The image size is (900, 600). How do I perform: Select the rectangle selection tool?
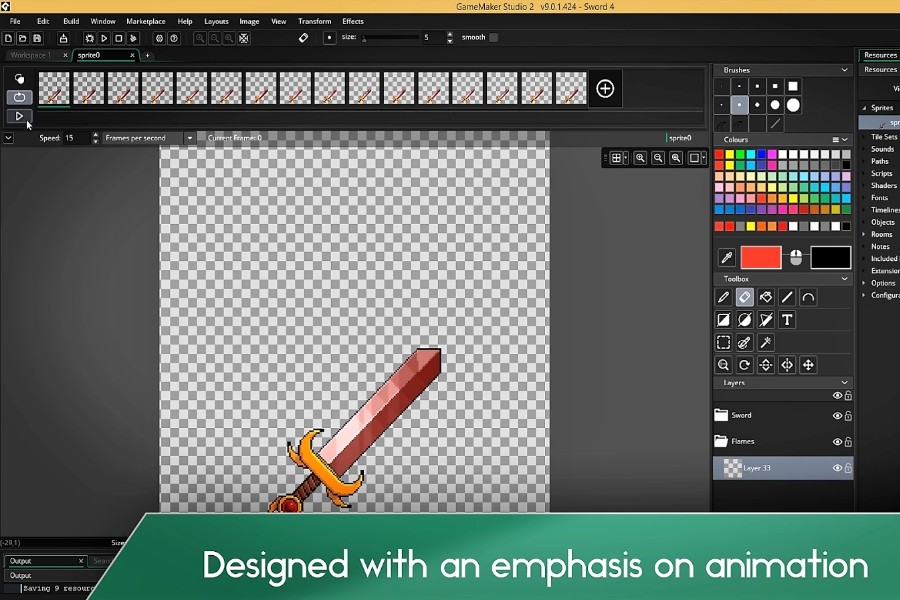tap(723, 343)
